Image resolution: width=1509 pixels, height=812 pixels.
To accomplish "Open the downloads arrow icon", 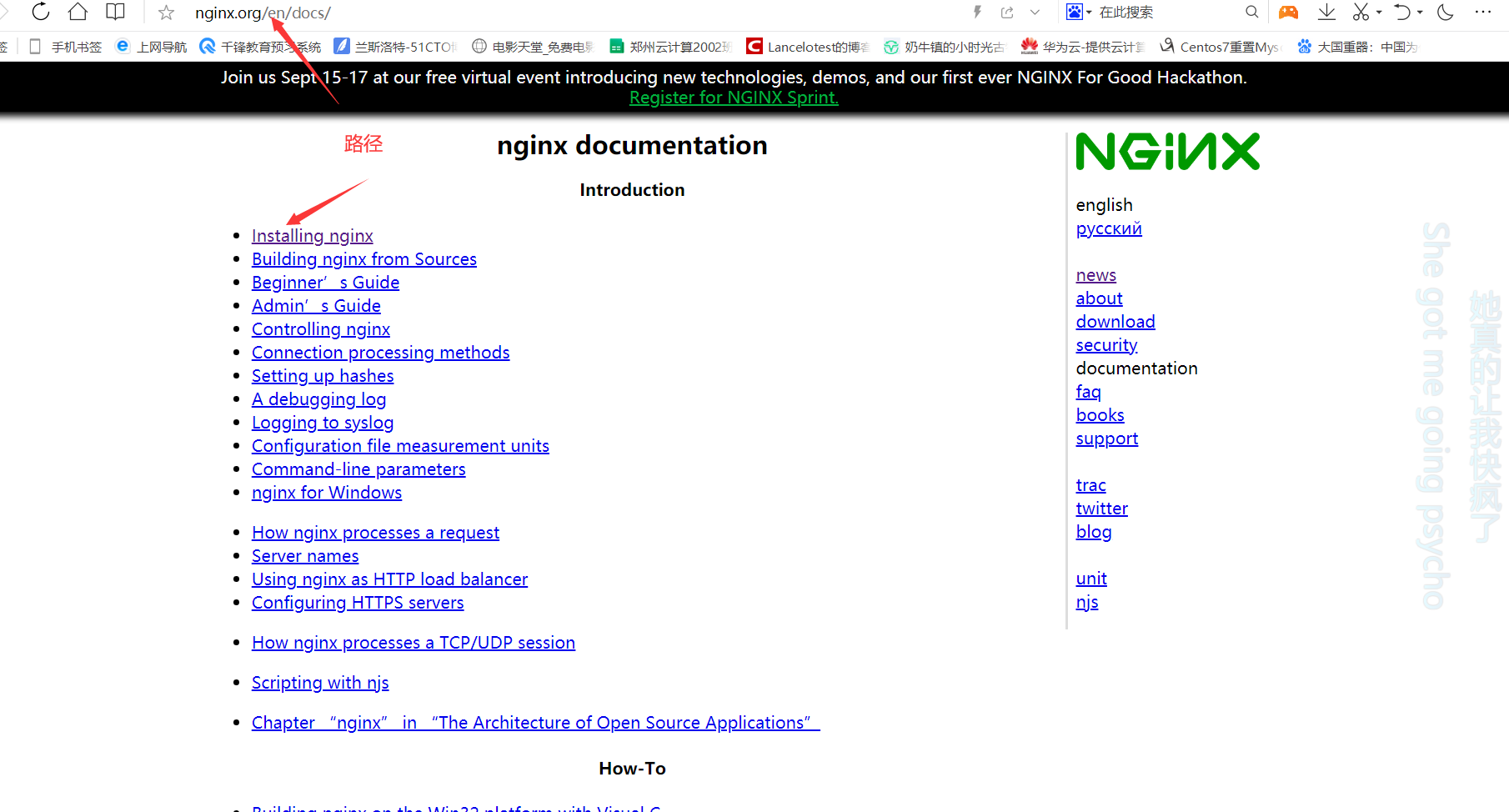I will click(1326, 12).
